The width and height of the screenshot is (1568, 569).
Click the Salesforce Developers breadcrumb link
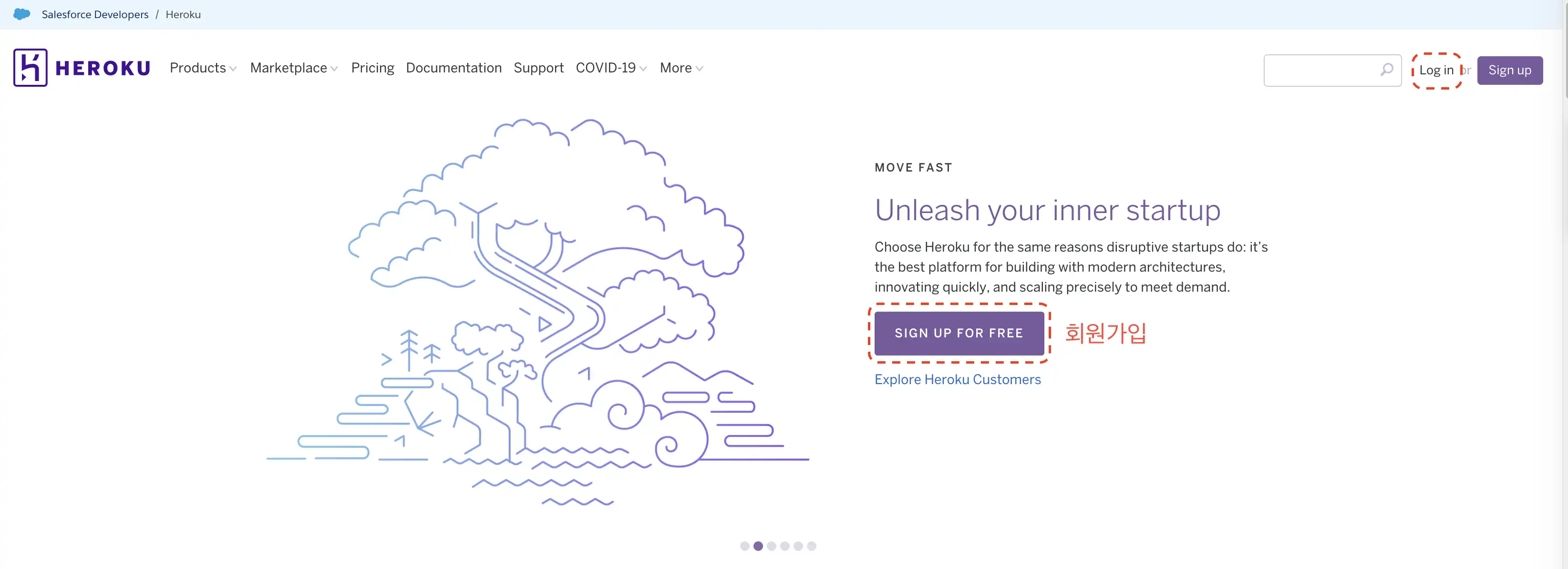click(95, 14)
